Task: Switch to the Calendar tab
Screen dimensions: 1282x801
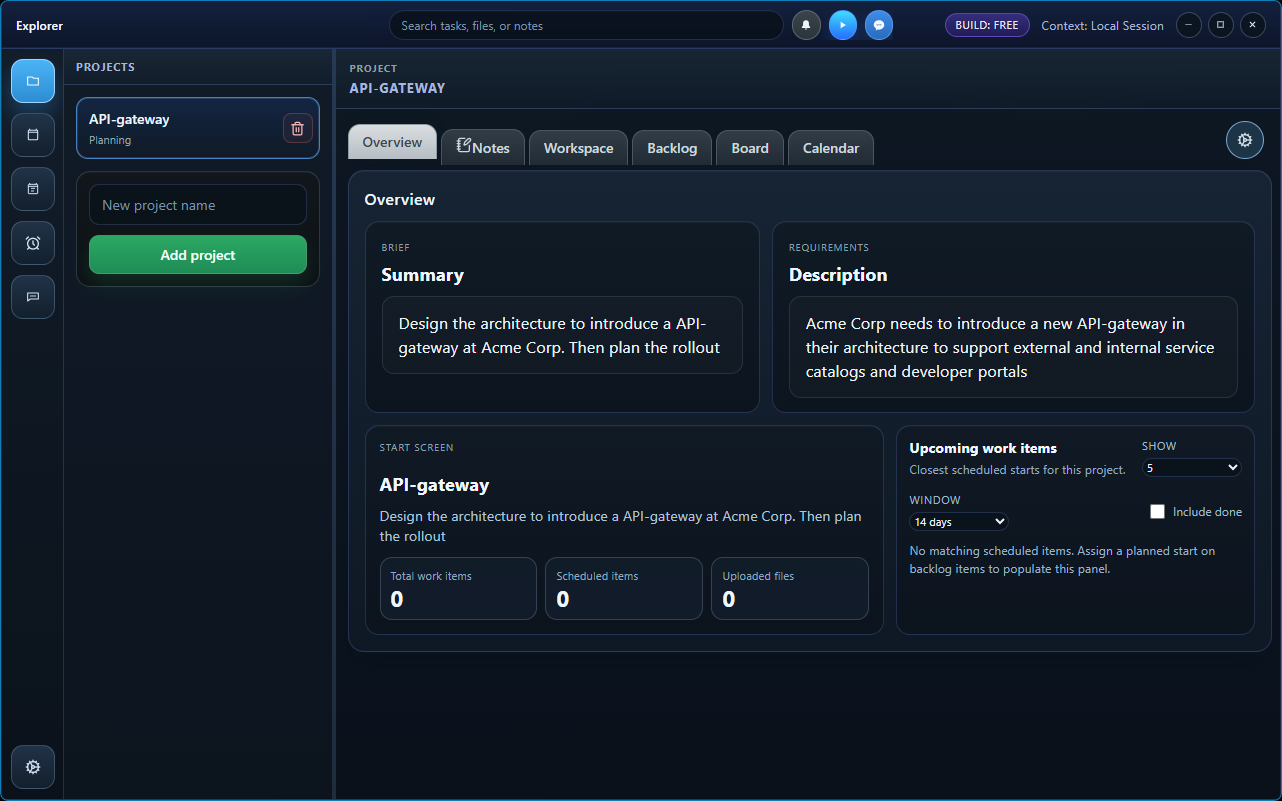Action: pos(831,148)
